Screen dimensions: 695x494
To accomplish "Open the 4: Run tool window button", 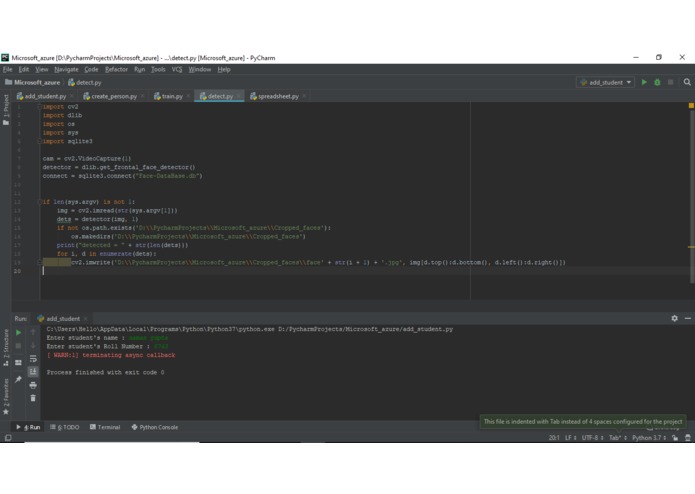I will click(x=28, y=427).
